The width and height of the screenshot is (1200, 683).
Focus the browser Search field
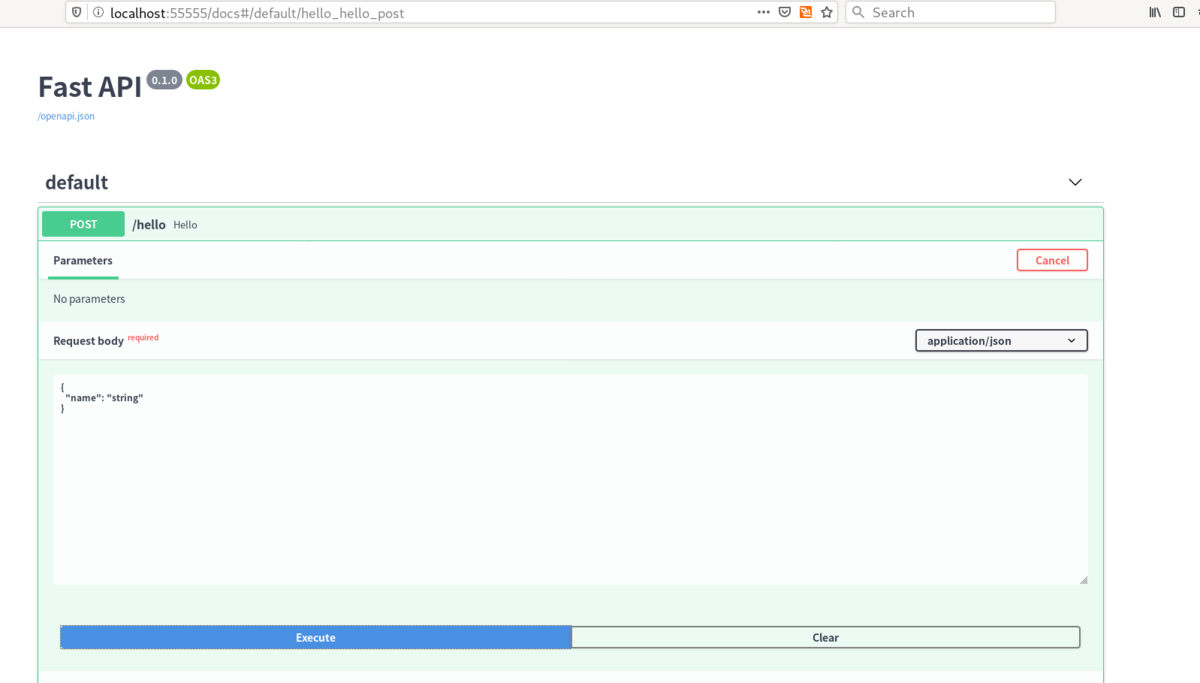click(x=950, y=12)
